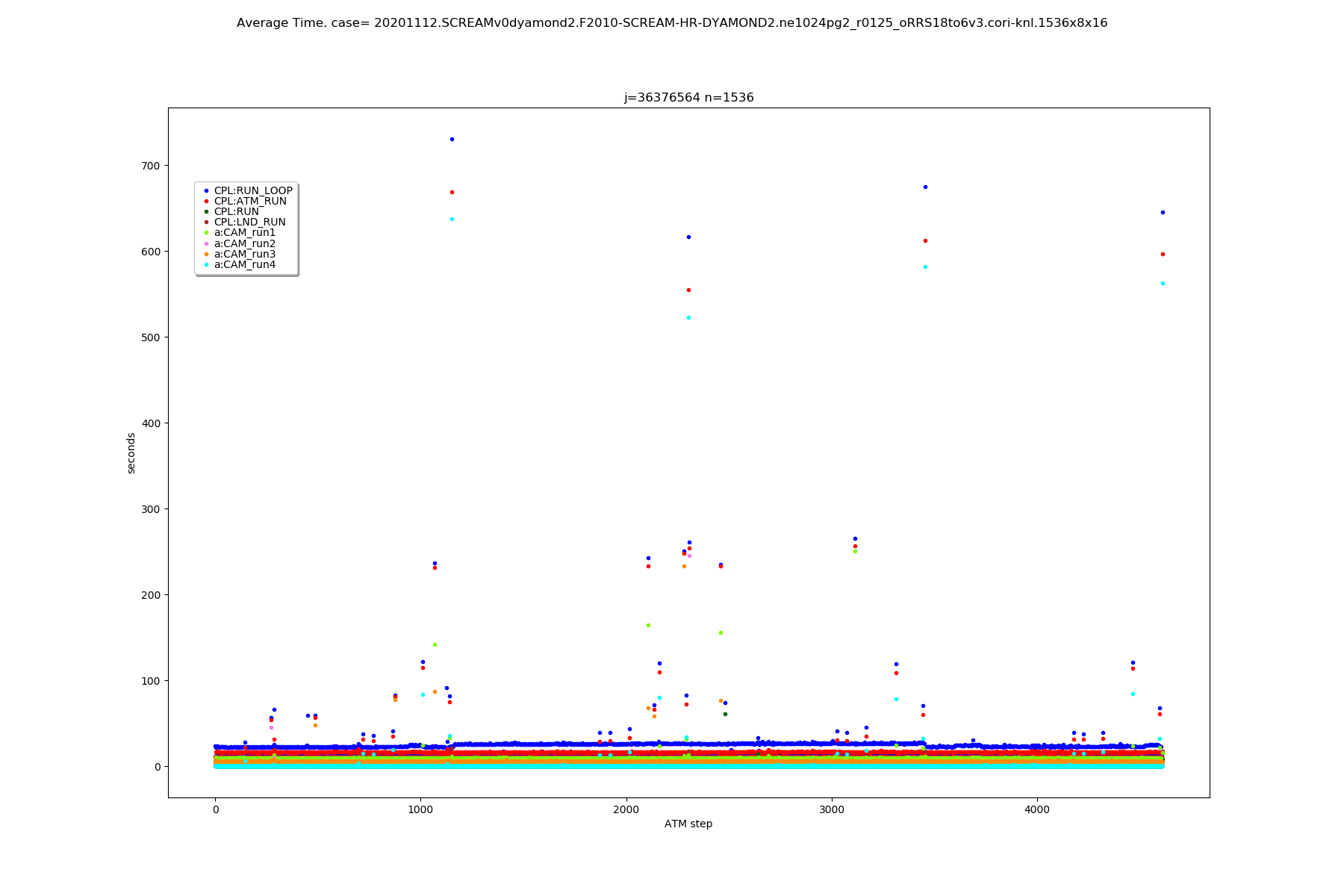Select the CPL:RUN legend label
The height and width of the screenshot is (896, 1344).
(236, 212)
